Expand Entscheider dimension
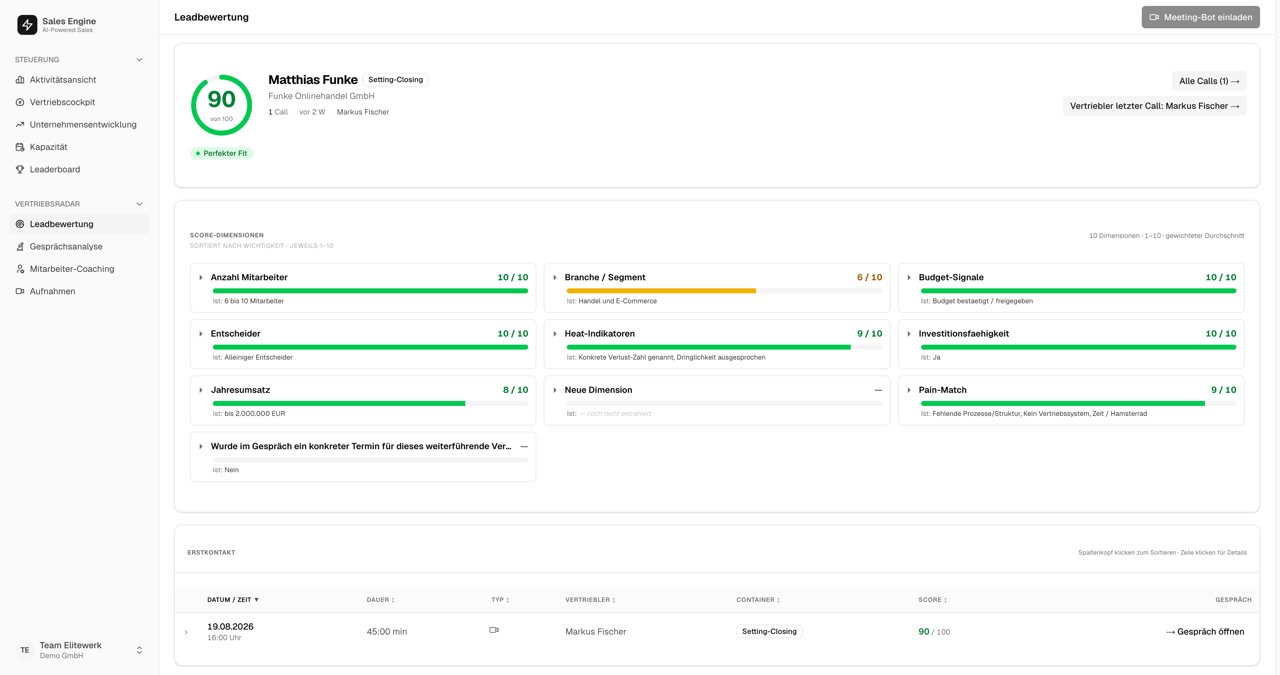Viewport: 1280px width, 675px height. [201, 334]
